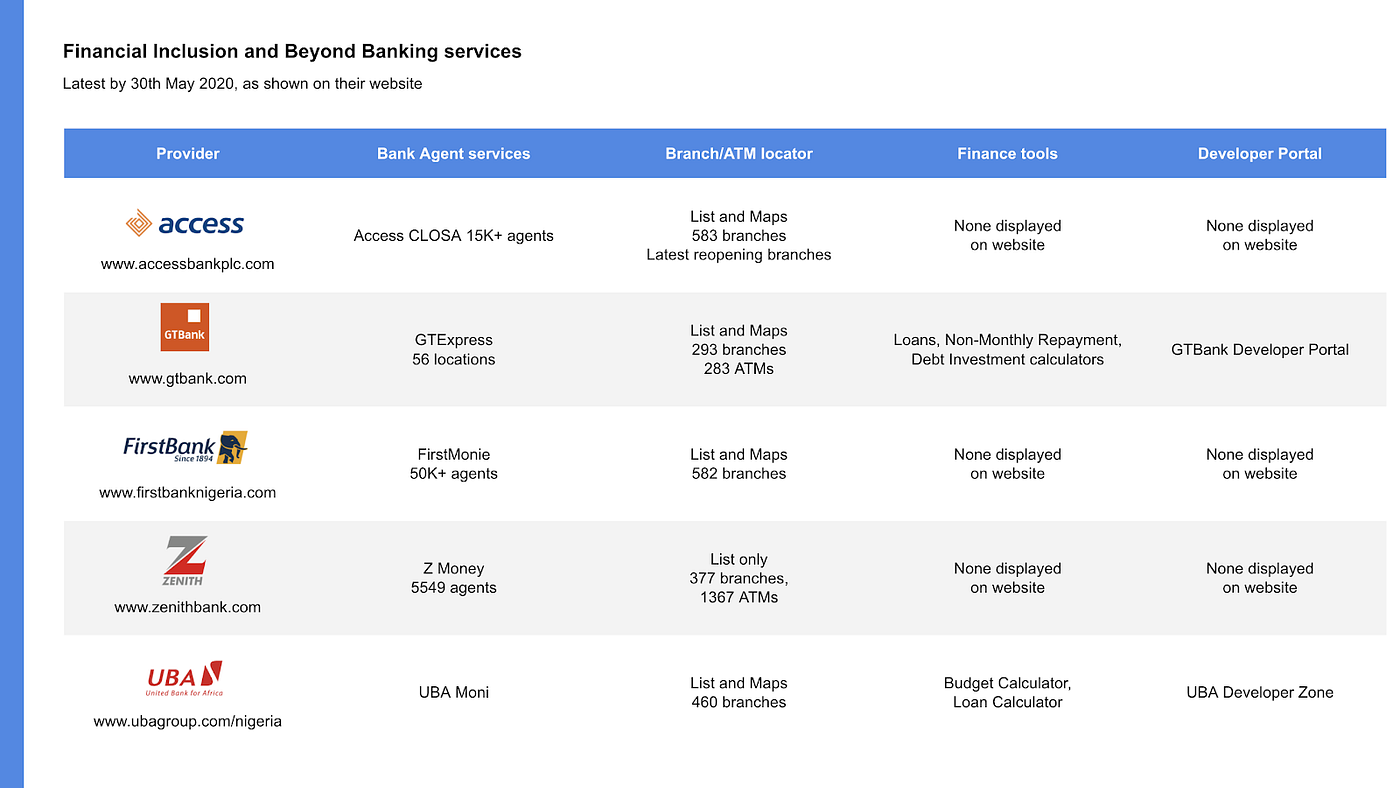Click the 'Financial Inclusion and Beyond Banking services' title
Screen dimensions: 1400x788
(292, 51)
